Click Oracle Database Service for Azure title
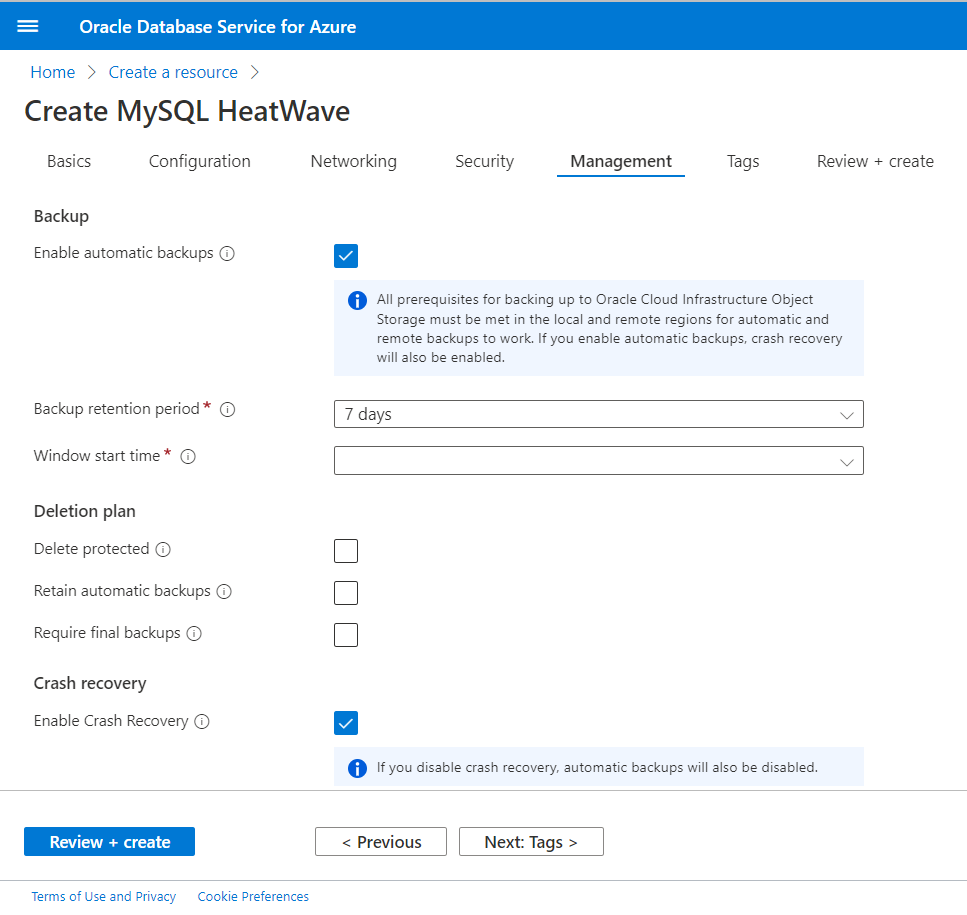 click(x=218, y=27)
